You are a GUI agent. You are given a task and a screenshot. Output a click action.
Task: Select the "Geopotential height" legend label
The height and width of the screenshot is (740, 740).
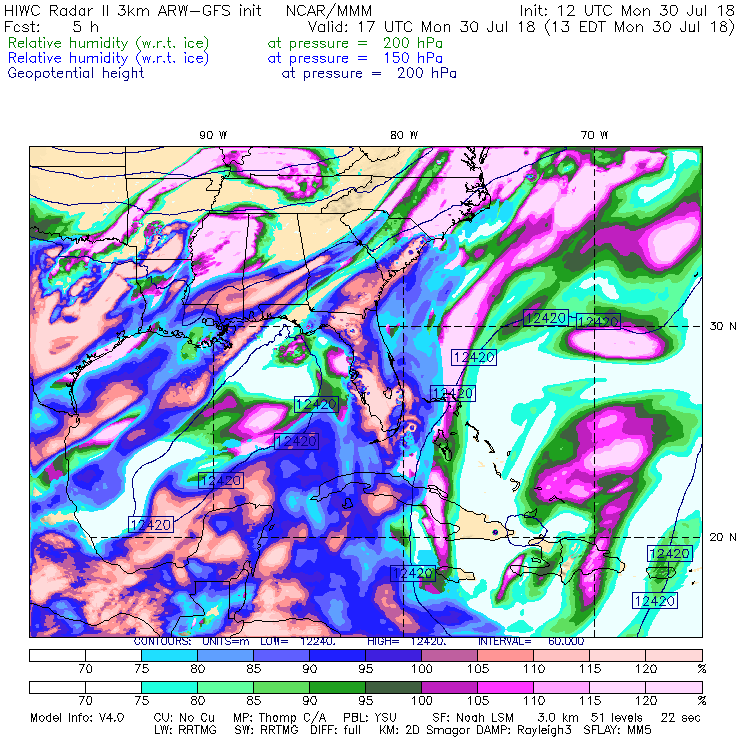pyautogui.click(x=76, y=74)
